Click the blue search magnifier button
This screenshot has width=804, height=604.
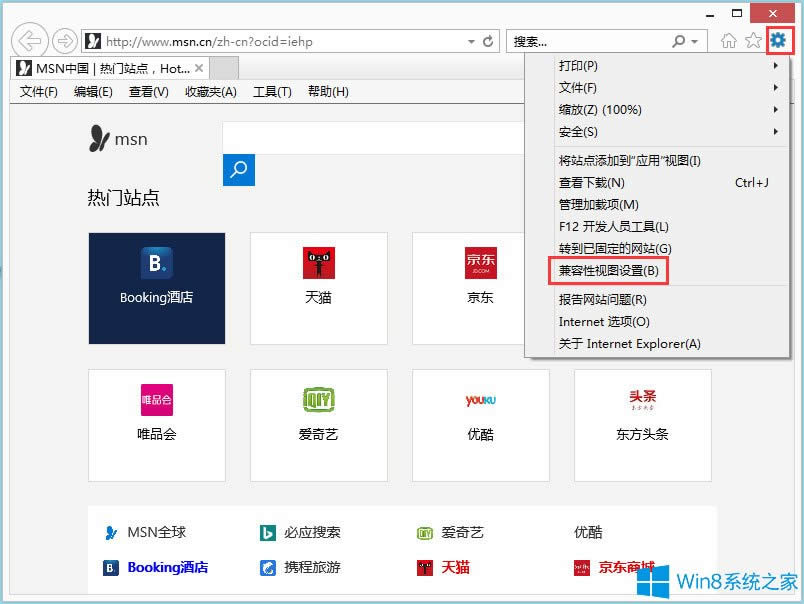239,170
